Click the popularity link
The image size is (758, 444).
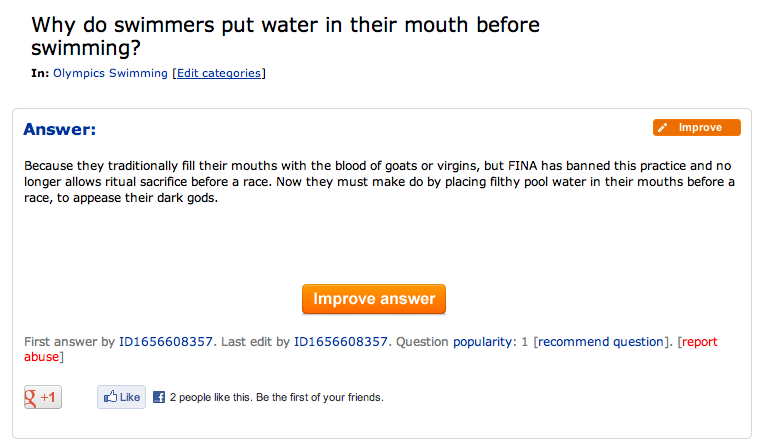pos(481,342)
